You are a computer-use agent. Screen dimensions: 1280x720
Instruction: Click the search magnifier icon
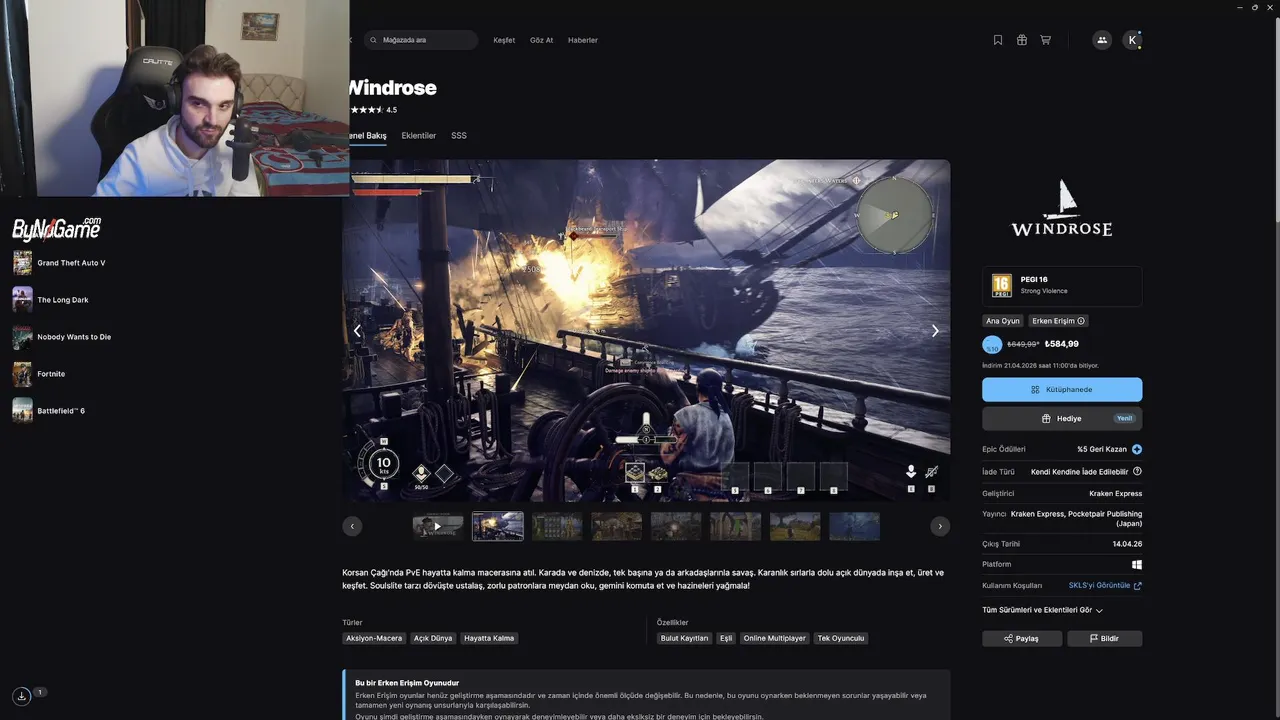point(374,40)
